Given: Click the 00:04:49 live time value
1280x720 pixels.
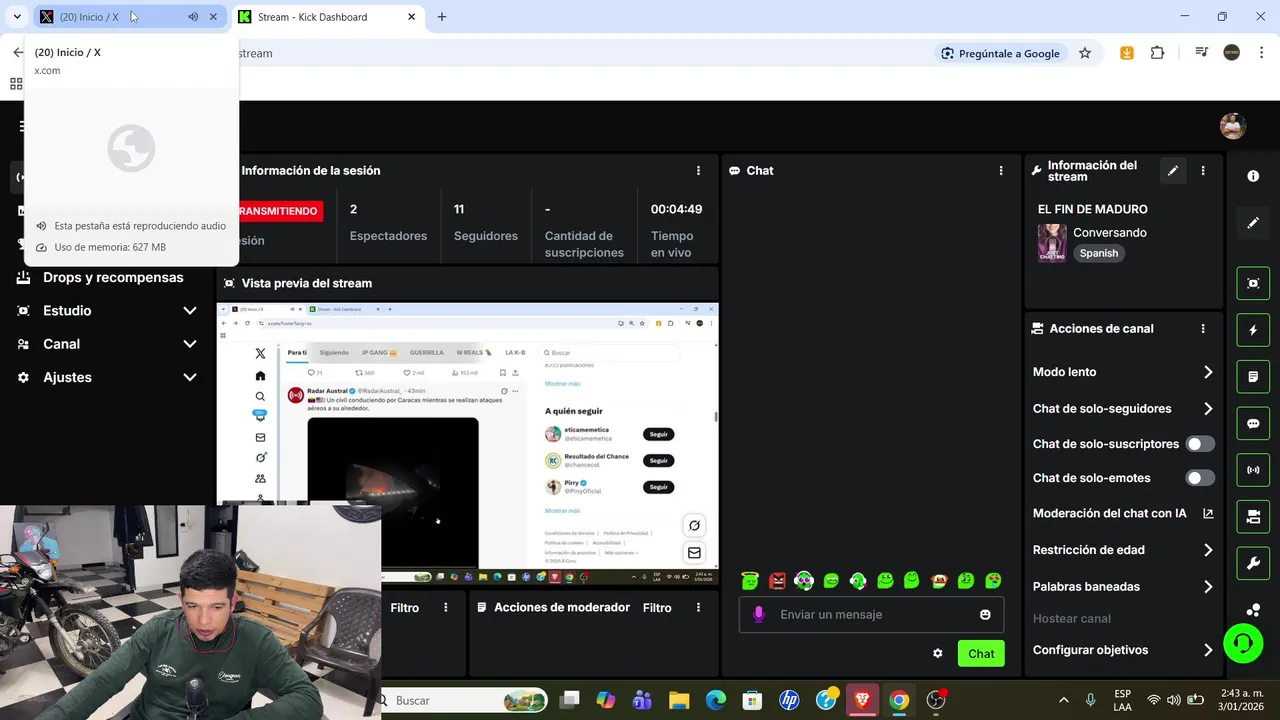Looking at the screenshot, I should click(x=676, y=209).
